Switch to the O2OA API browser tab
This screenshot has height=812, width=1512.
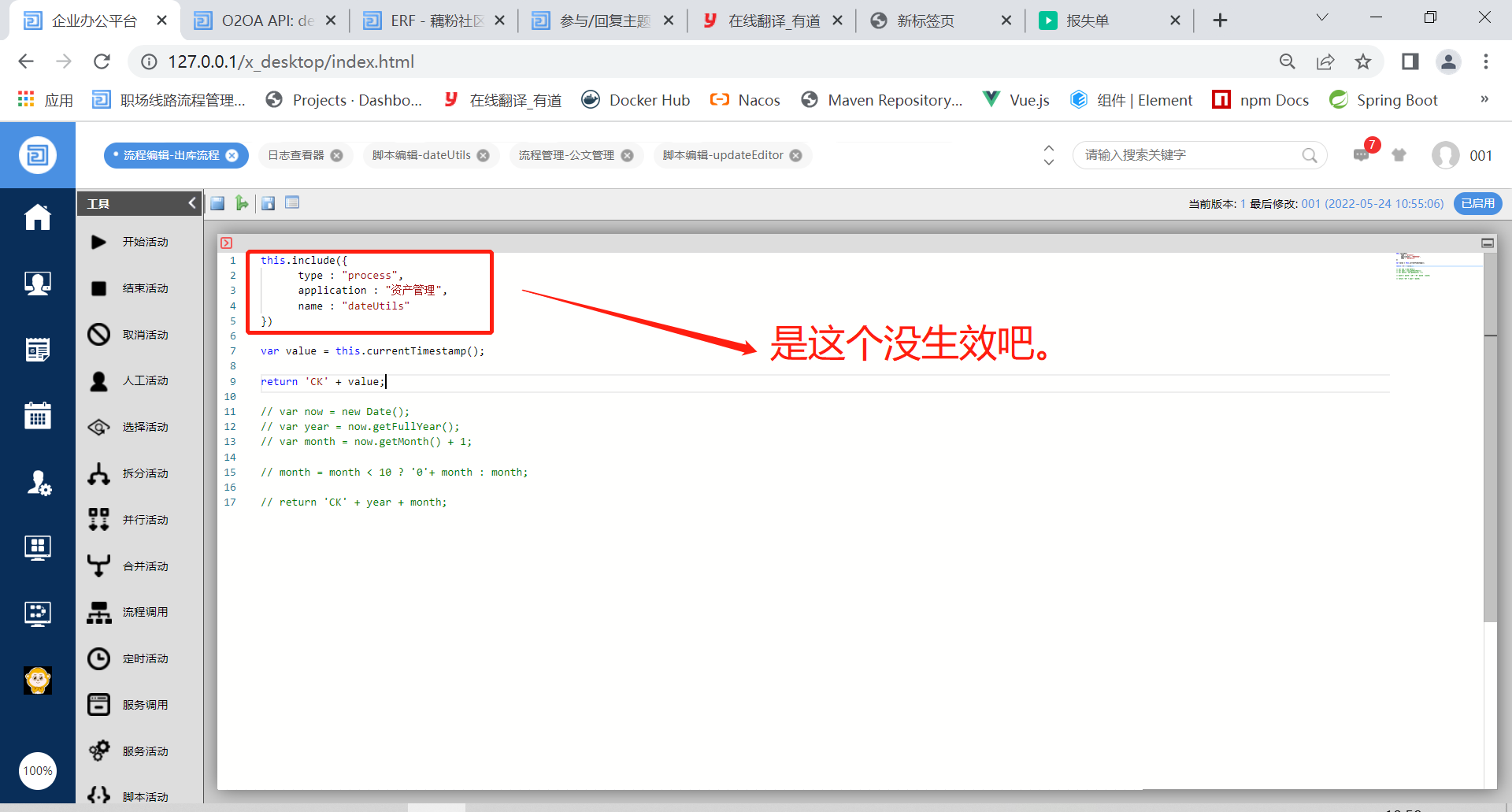tap(265, 20)
